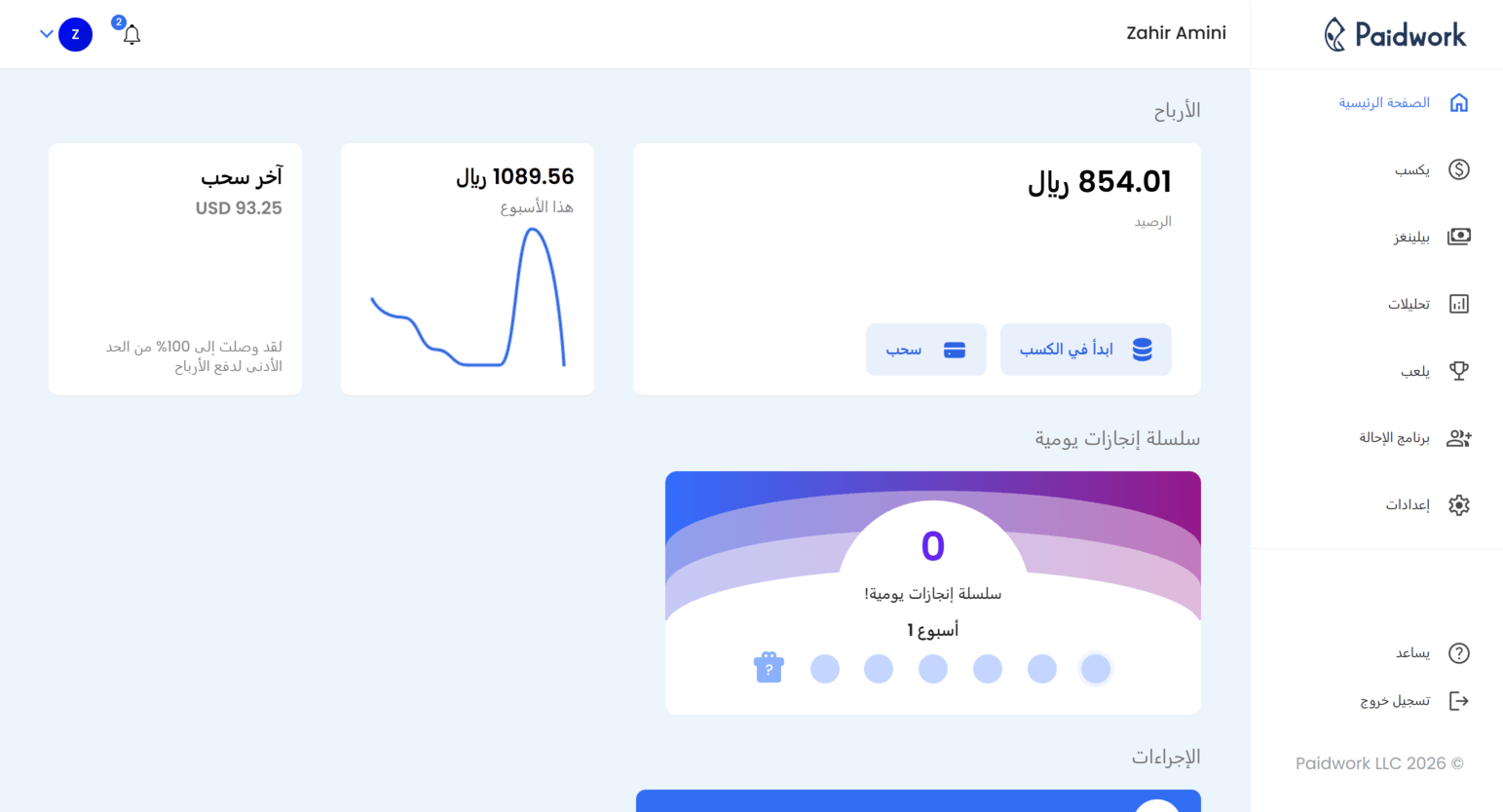
Task: Click the streak gift box reward icon
Action: pos(769,668)
